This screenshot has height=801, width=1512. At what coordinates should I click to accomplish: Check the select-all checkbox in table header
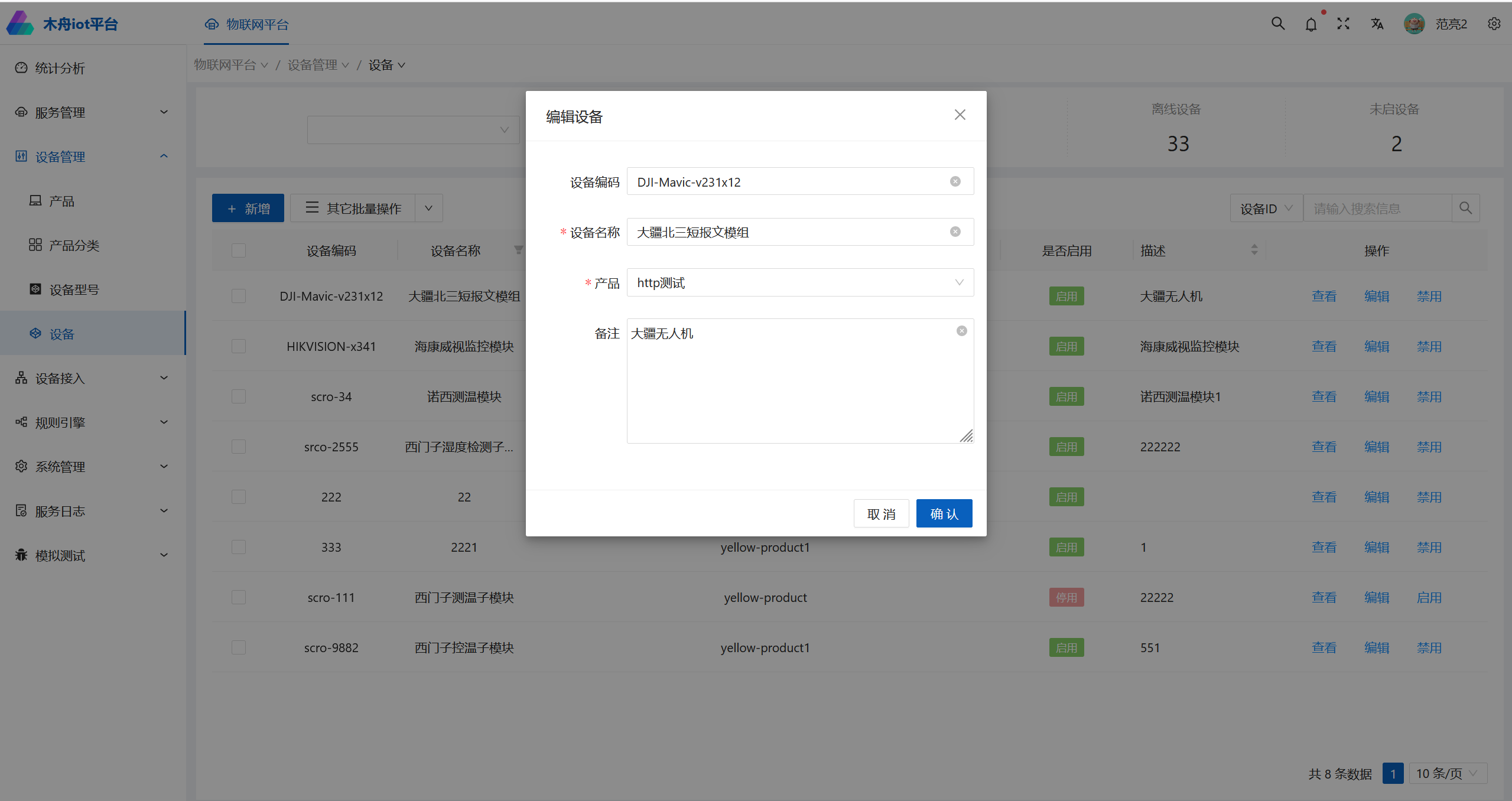(239, 250)
